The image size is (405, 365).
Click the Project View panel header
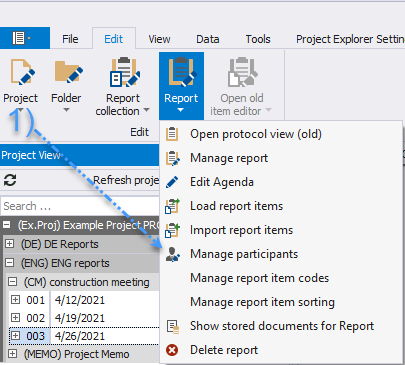(x=79, y=155)
